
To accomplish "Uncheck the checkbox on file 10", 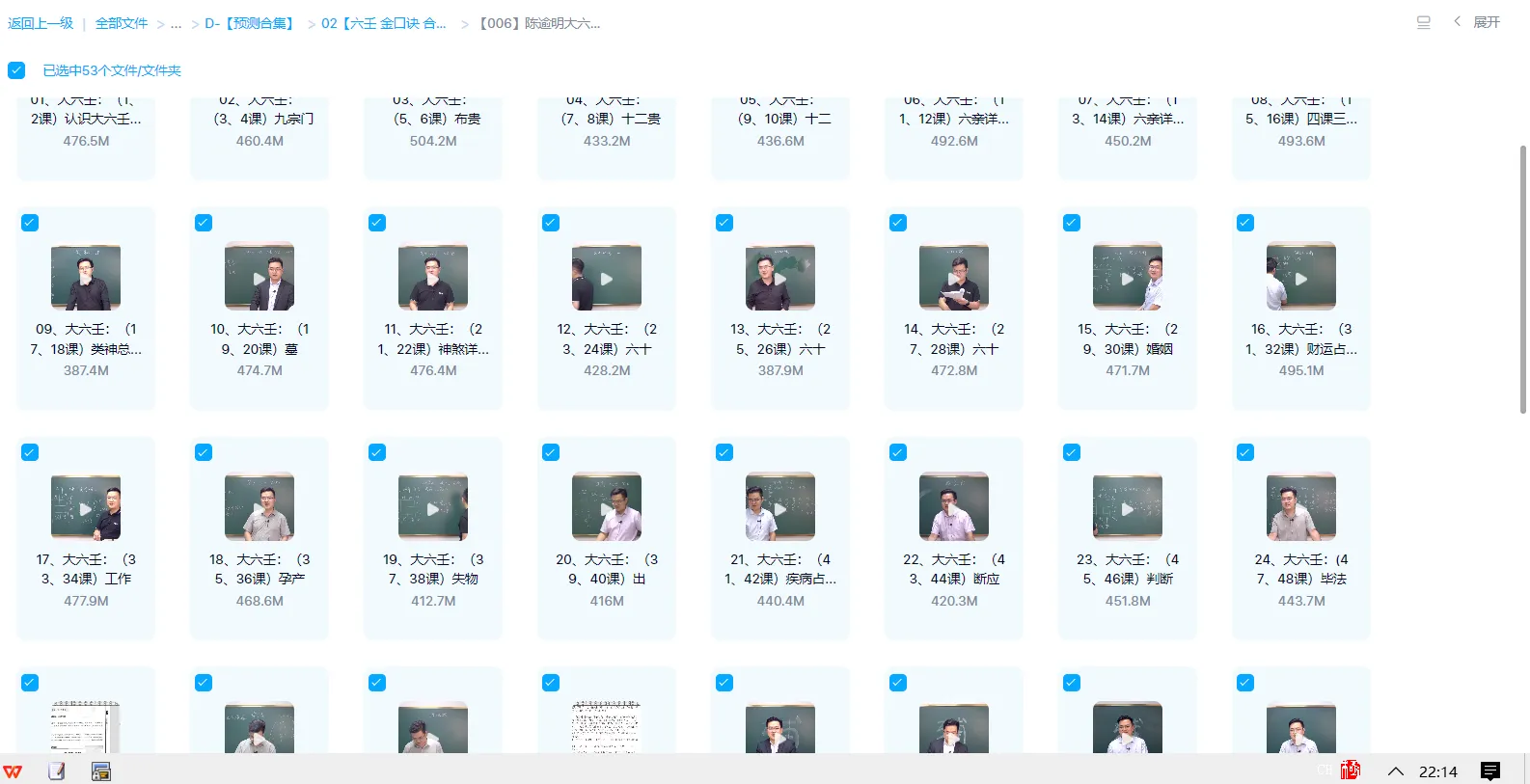I will [x=204, y=223].
